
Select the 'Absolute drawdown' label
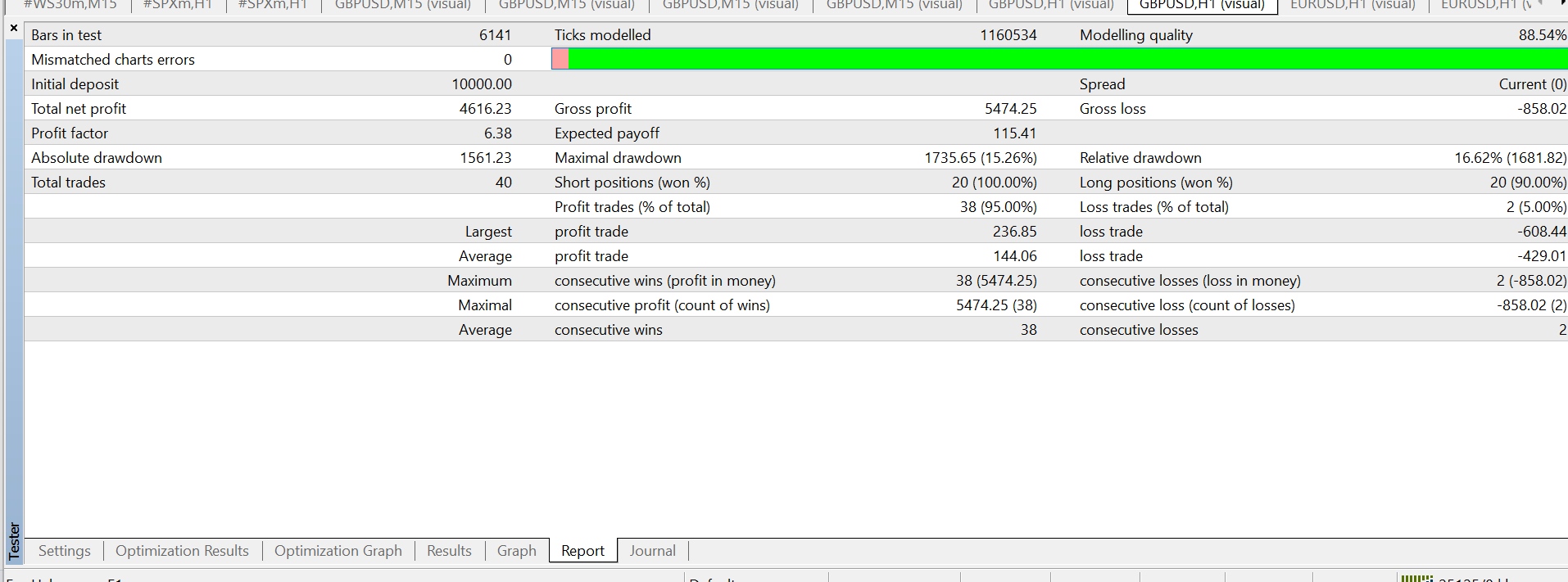tap(97, 158)
